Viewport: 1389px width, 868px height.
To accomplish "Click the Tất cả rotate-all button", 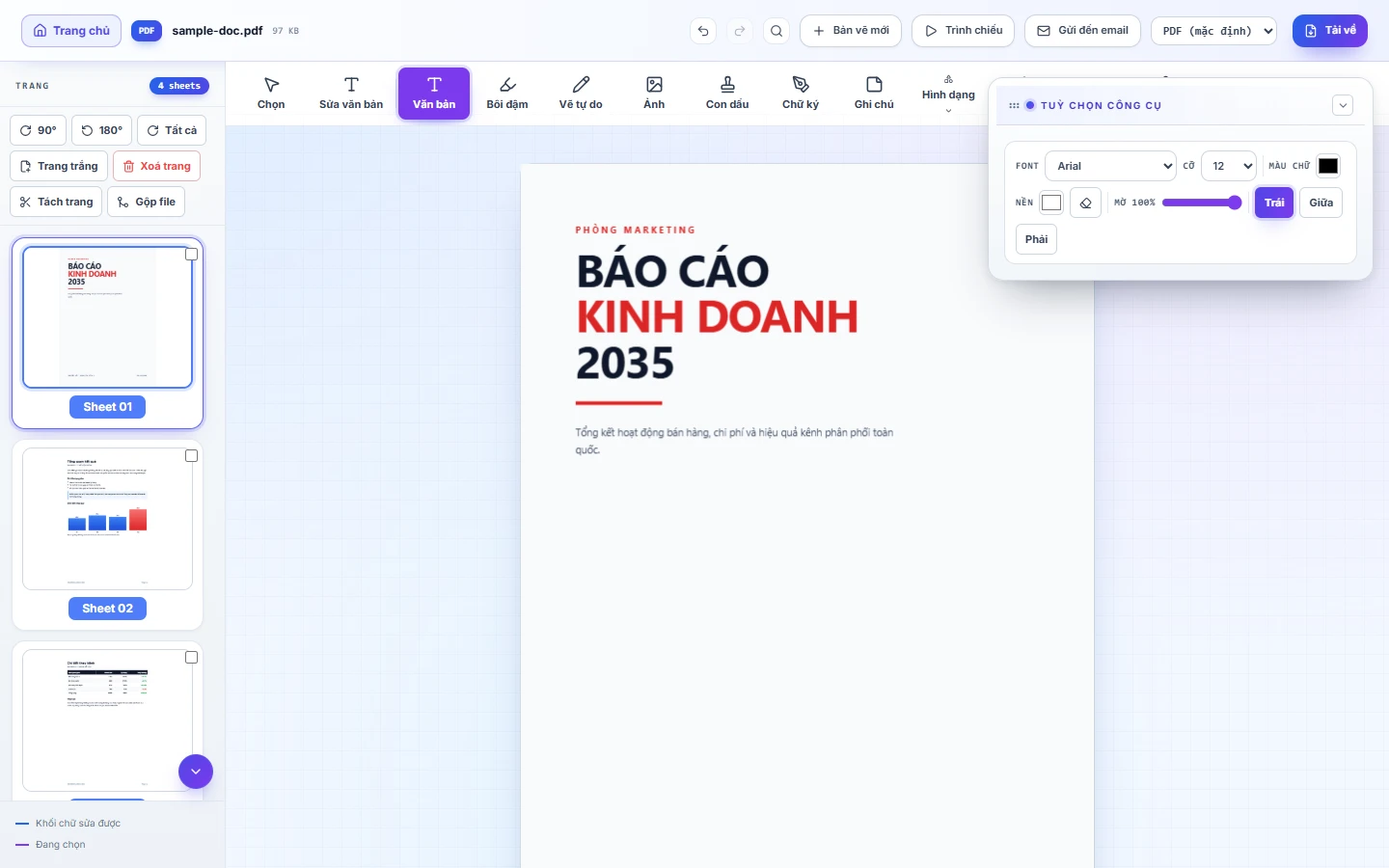I will tap(172, 130).
